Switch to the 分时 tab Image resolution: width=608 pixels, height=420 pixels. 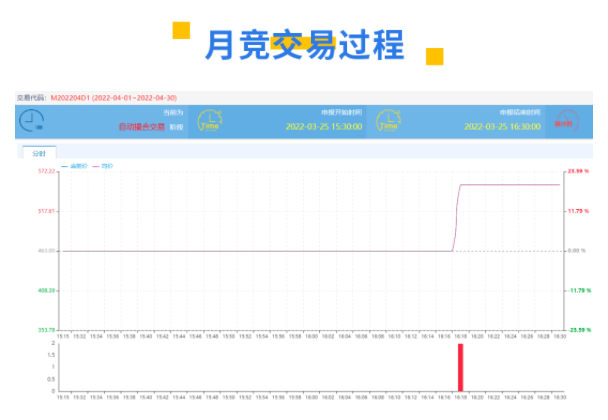[x=39, y=154]
